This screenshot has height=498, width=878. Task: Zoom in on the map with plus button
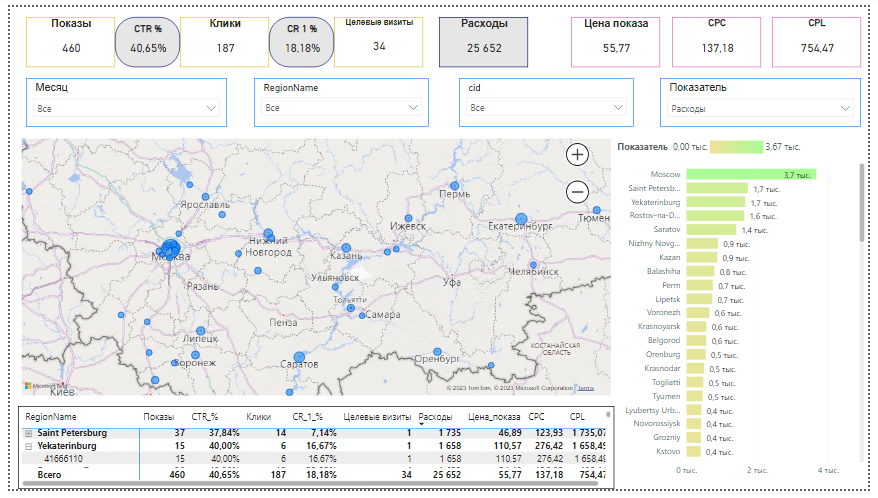point(577,154)
